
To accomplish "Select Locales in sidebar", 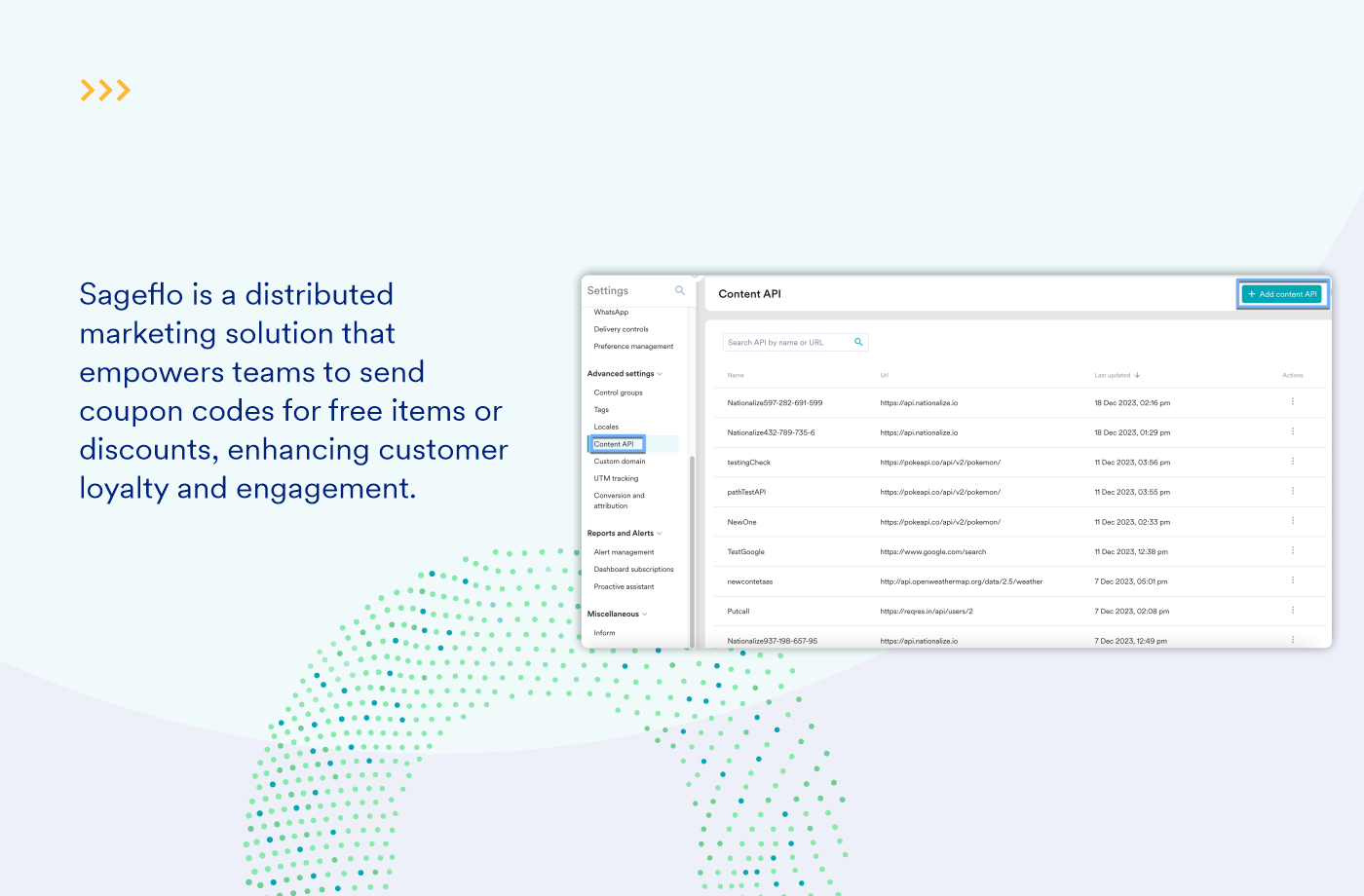I will (606, 427).
